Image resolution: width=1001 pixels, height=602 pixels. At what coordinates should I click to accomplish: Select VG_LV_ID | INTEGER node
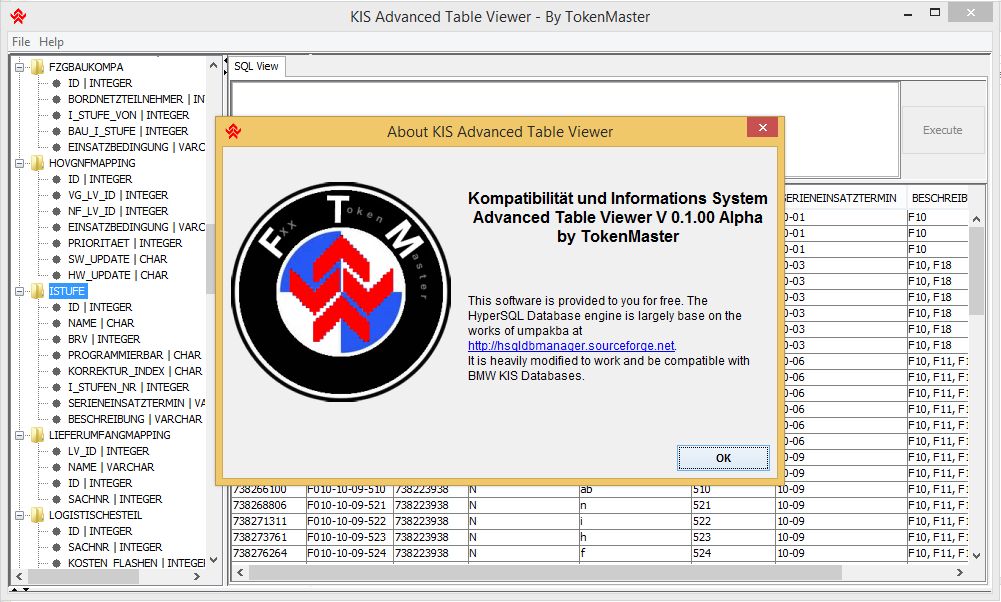pos(118,195)
